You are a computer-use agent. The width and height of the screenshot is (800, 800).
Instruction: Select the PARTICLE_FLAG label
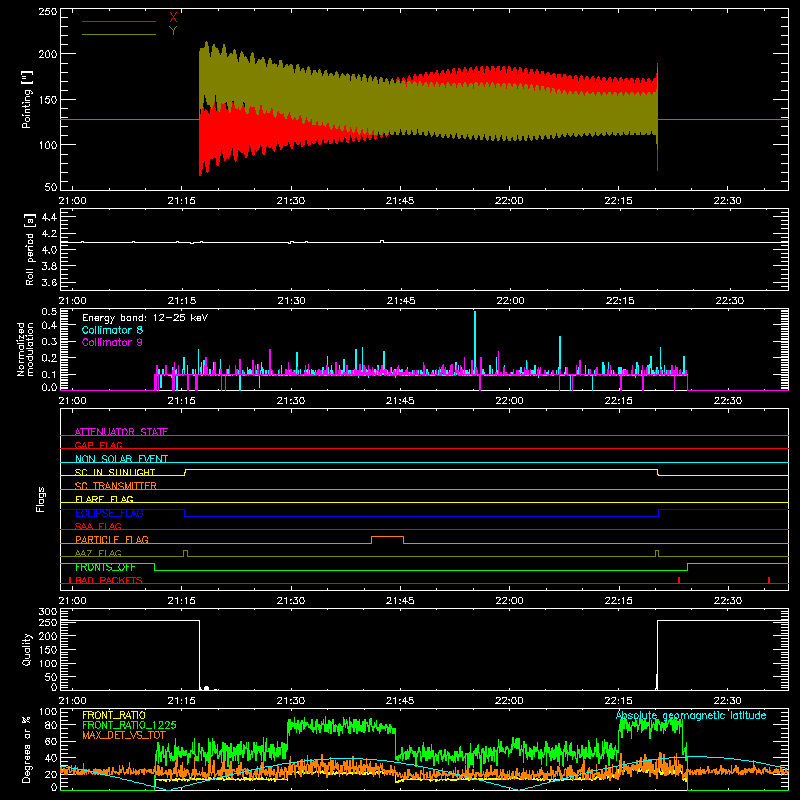click(x=112, y=539)
